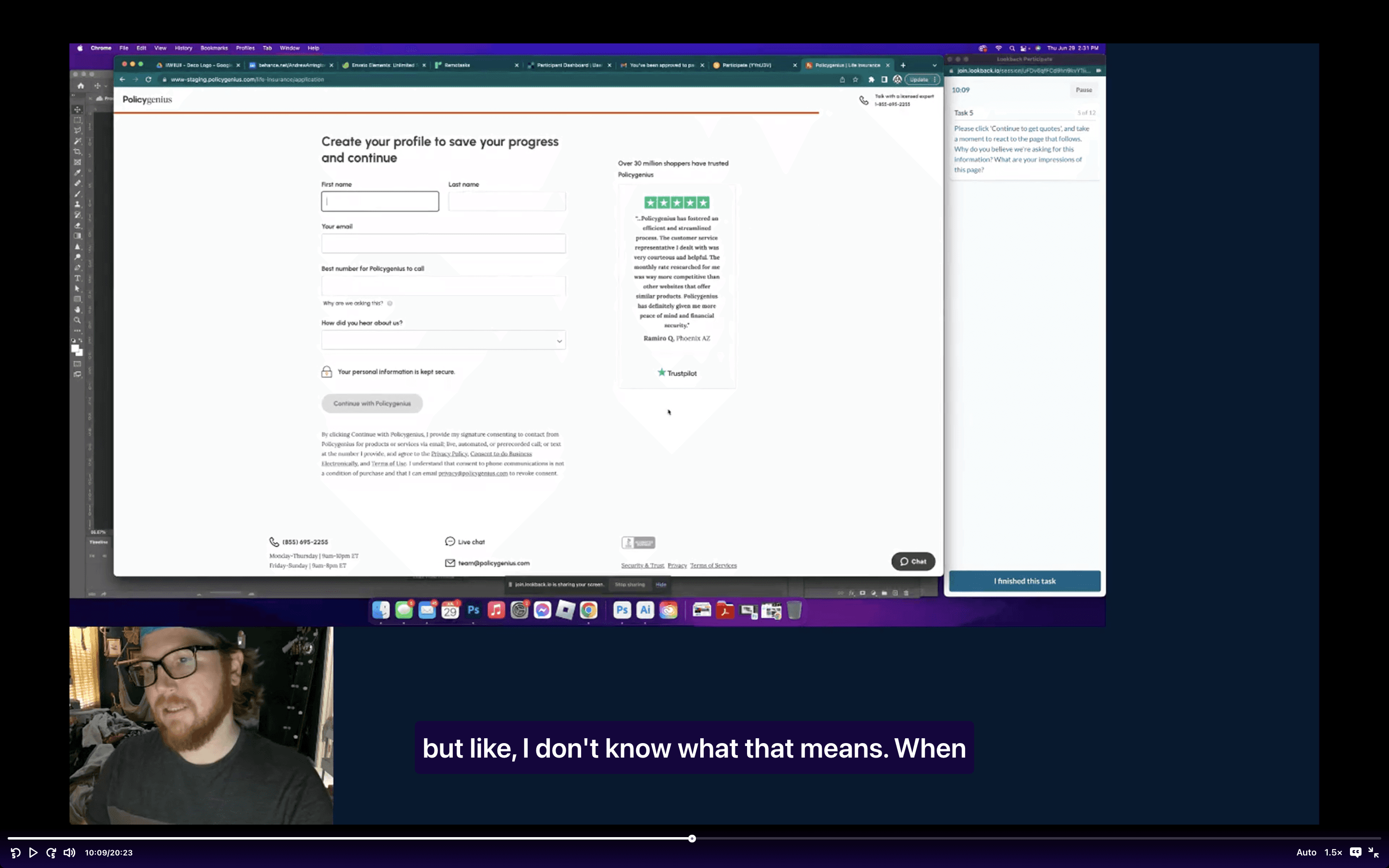Click the First name input field
Image resolution: width=1389 pixels, height=868 pixels.
click(380, 202)
